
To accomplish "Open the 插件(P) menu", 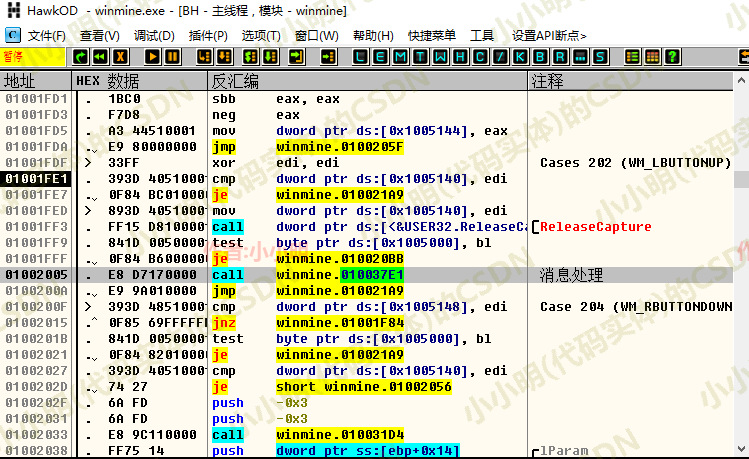I will pyautogui.click(x=208, y=36).
